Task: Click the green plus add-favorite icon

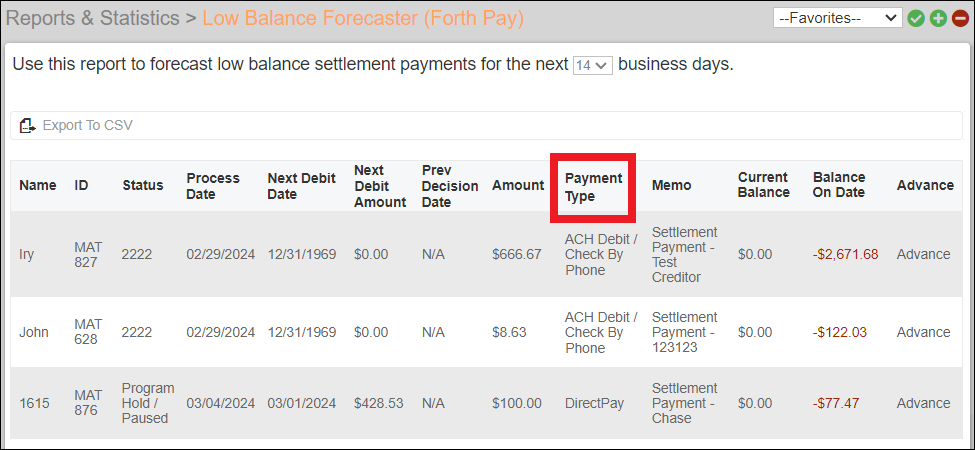Action: (x=938, y=18)
